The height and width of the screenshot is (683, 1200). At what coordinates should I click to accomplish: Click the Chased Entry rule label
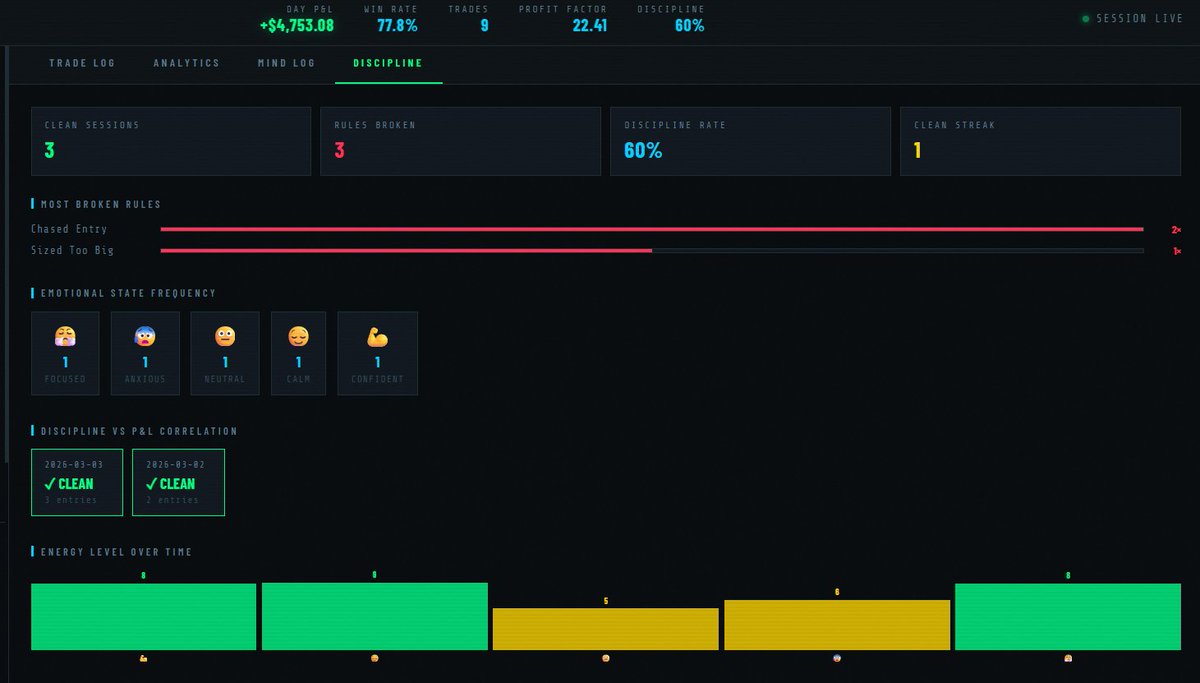69,229
